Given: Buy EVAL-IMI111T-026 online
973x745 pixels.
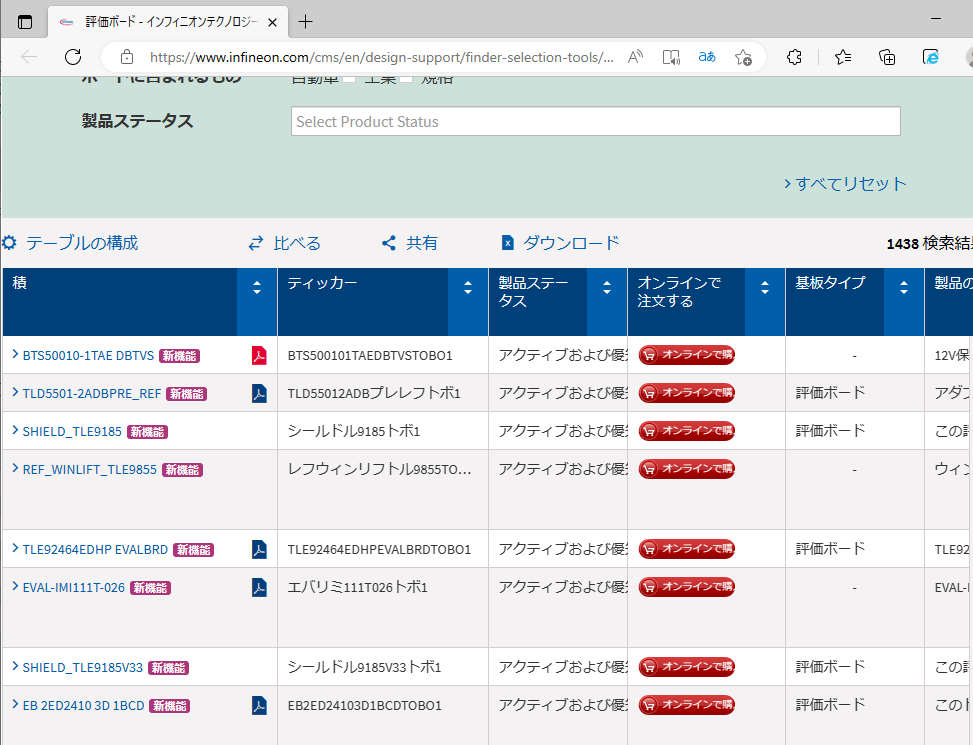Looking at the screenshot, I should 687,587.
